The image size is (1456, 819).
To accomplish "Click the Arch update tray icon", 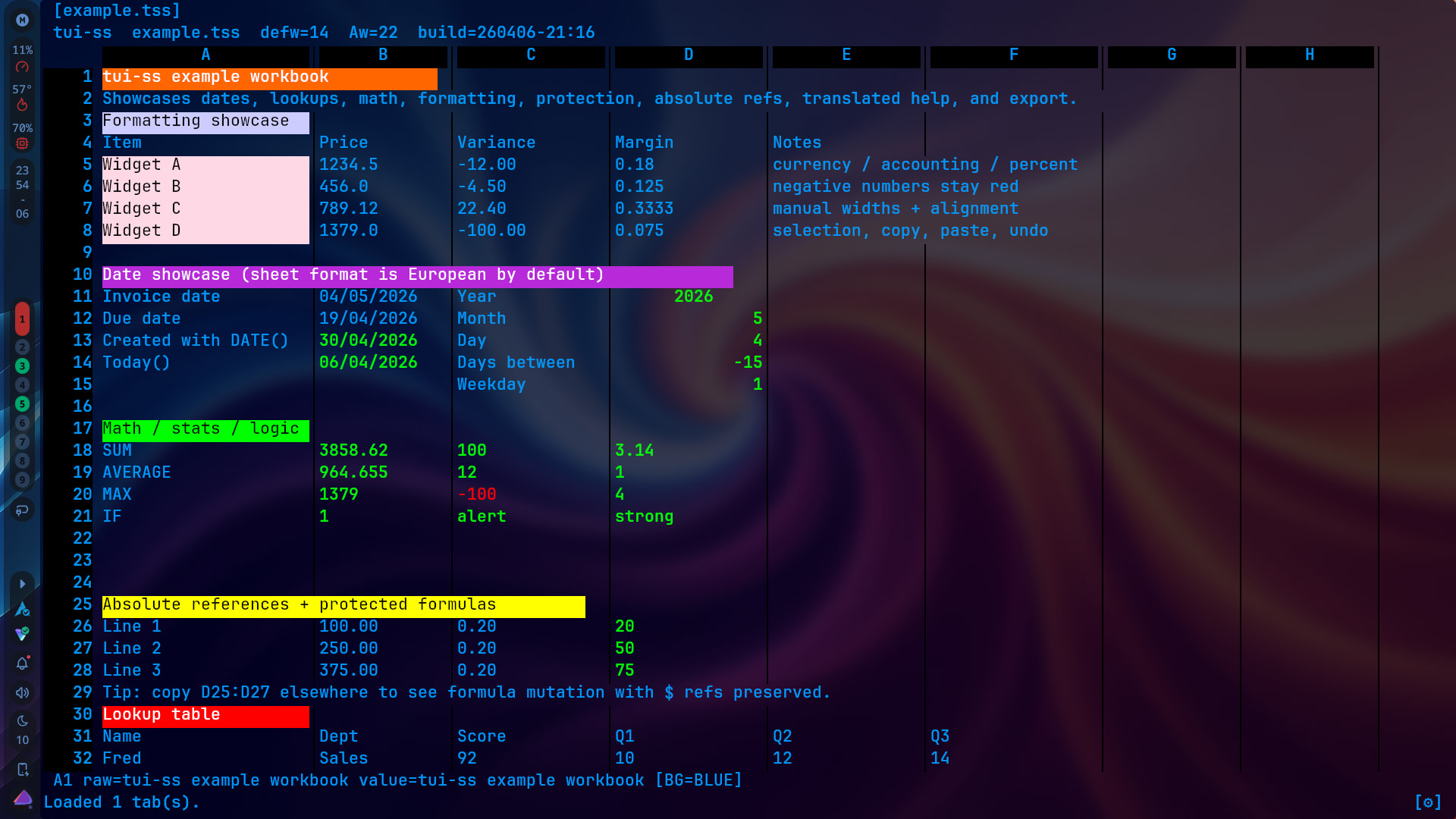I will click(x=22, y=609).
